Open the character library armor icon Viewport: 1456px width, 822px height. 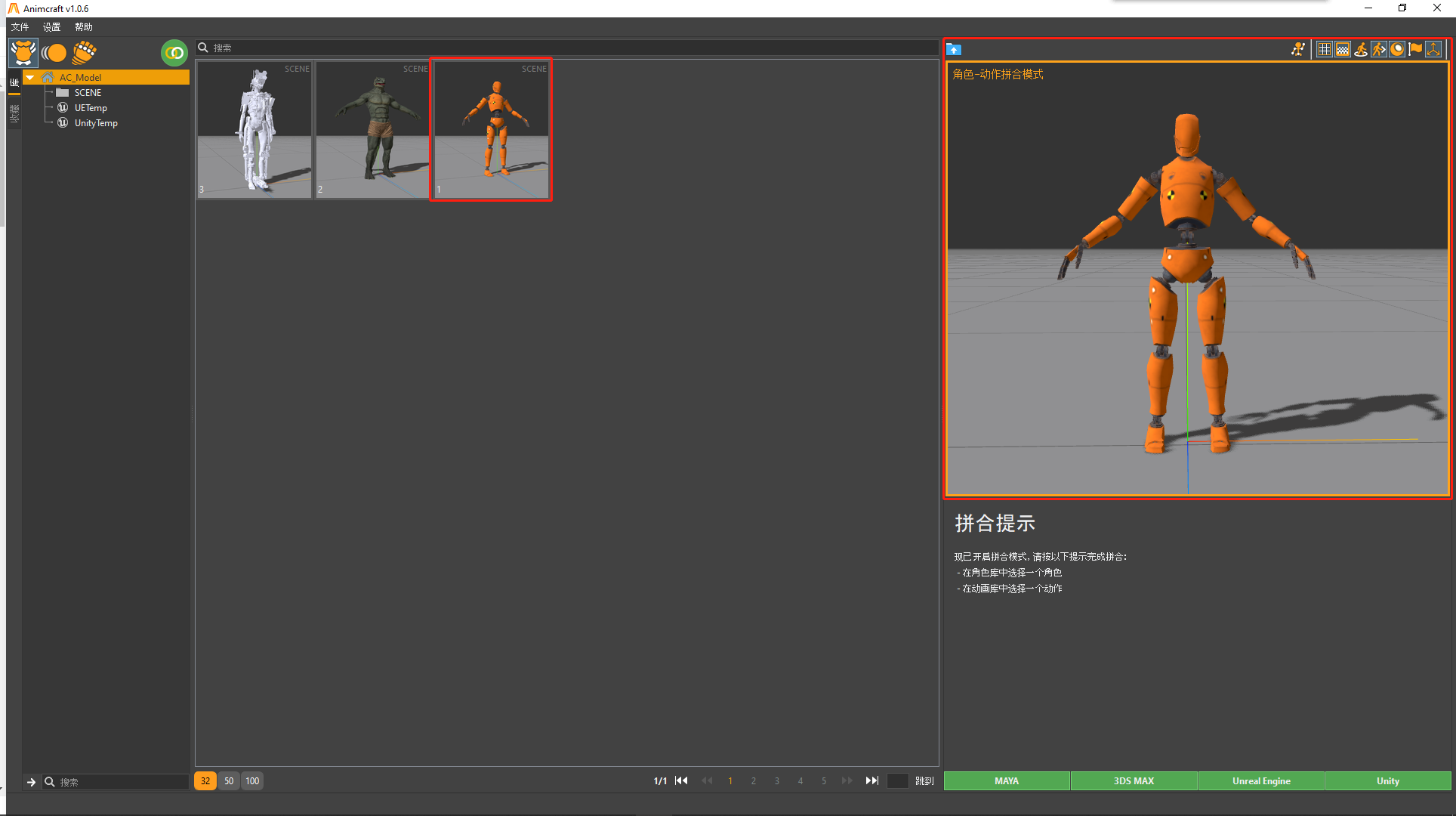[x=23, y=53]
